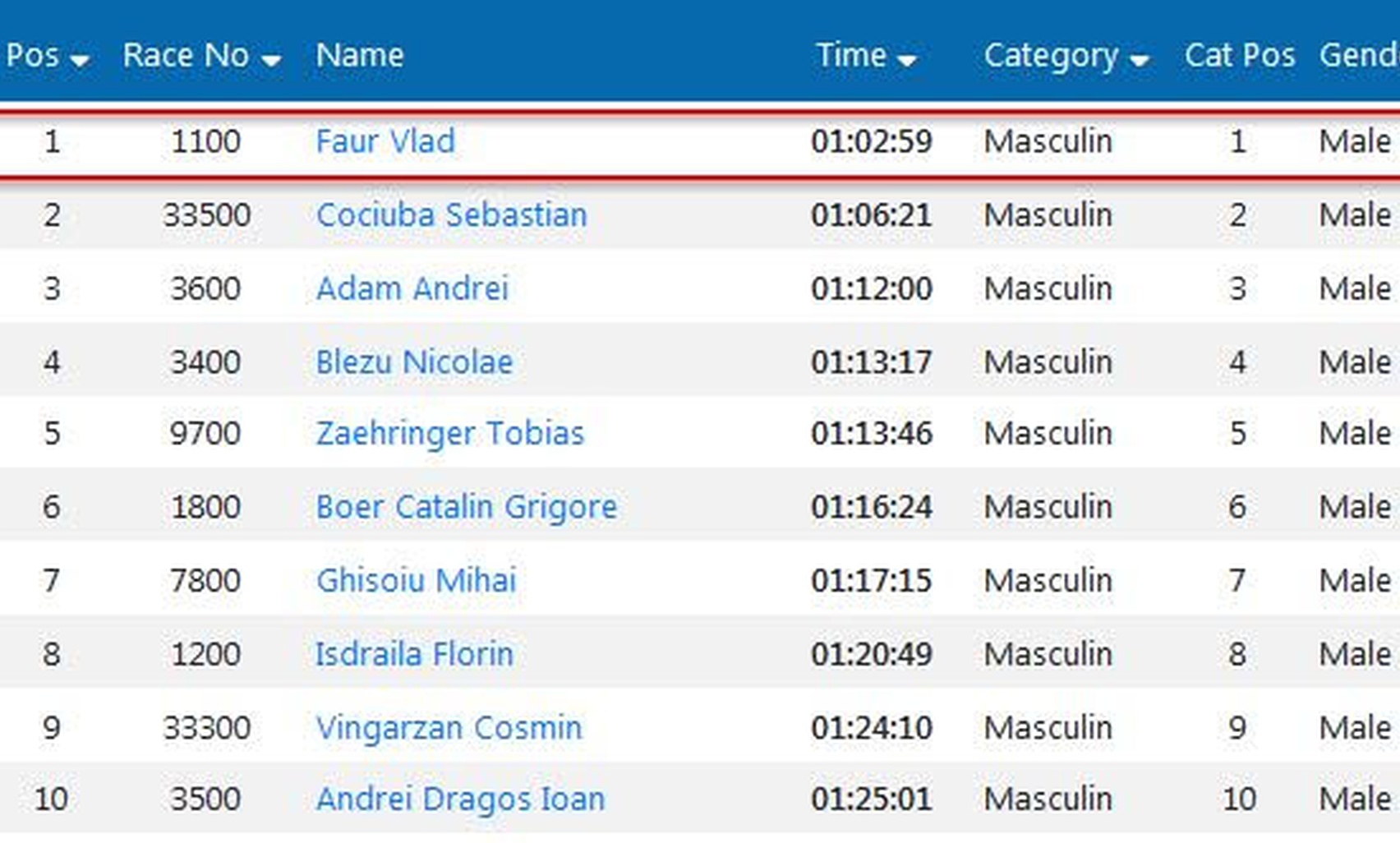This screenshot has height=843, width=1400.
Task: Open Adam Andrei's result link
Action: (x=412, y=288)
